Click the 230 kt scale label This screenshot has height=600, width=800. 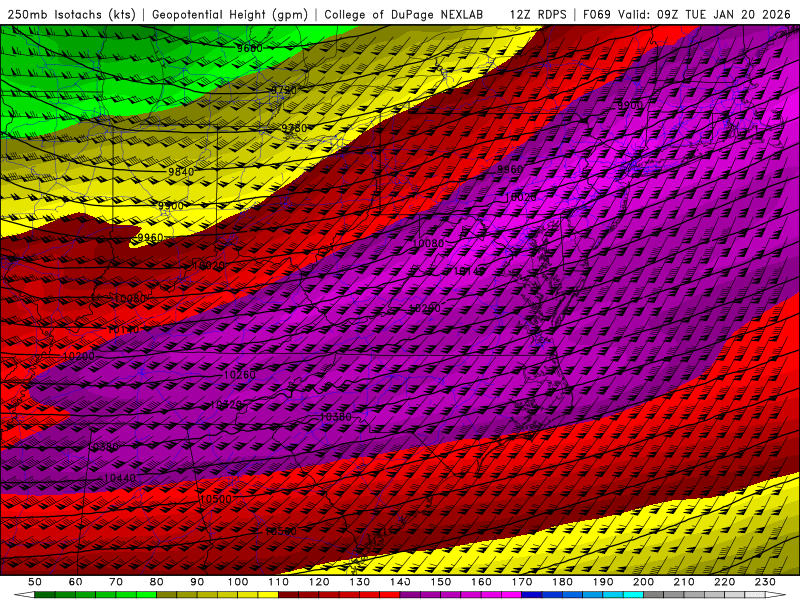click(765, 582)
